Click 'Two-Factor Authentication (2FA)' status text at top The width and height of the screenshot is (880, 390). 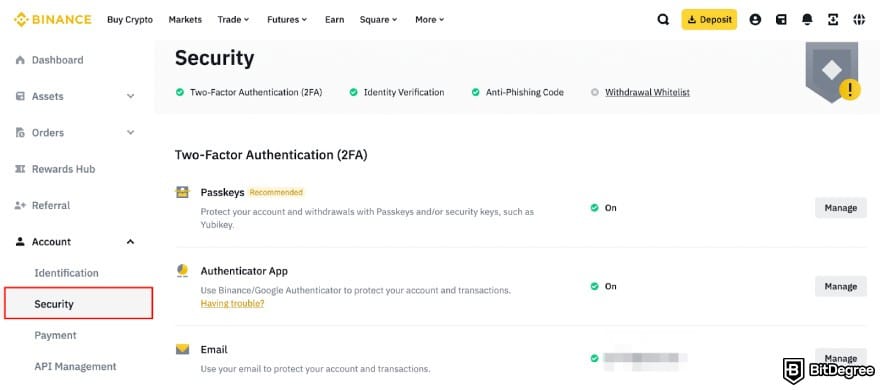256,93
